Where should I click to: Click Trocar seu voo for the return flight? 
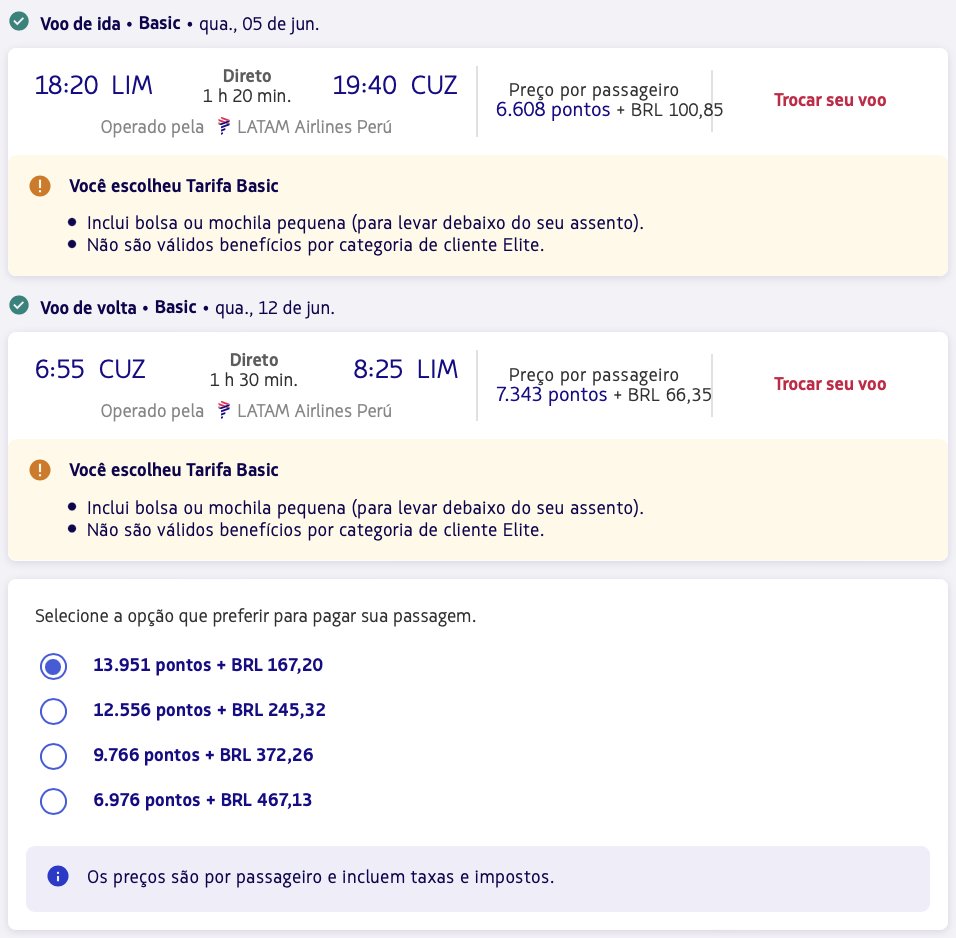(830, 384)
